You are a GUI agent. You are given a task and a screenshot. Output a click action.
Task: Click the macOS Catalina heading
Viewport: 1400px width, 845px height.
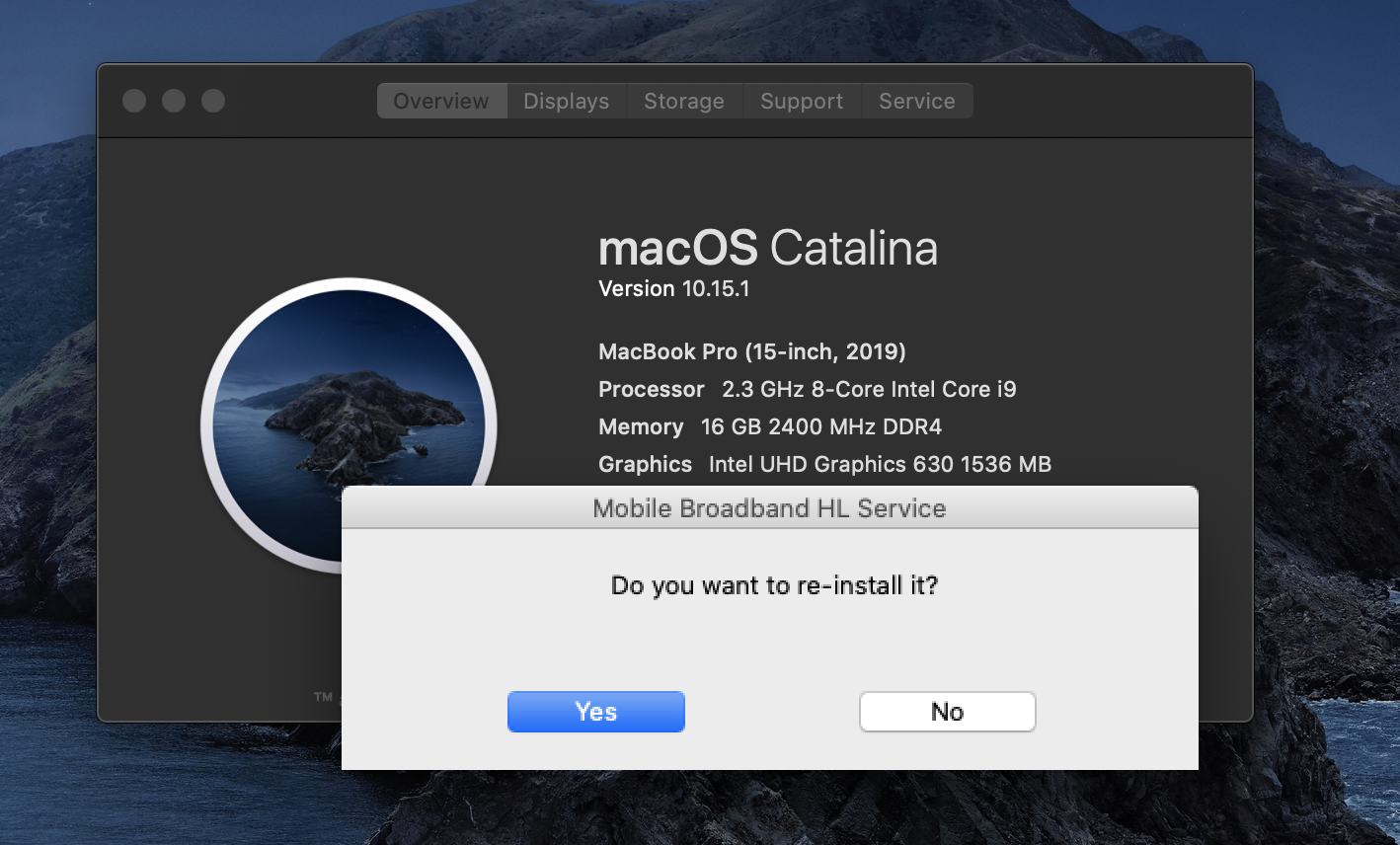768,247
